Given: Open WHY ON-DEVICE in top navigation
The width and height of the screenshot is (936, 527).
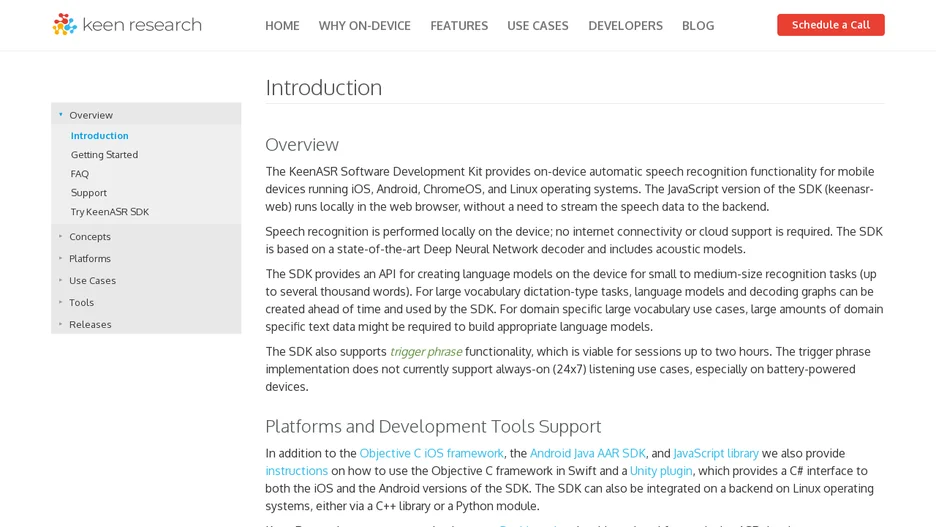Looking at the screenshot, I should [x=364, y=26].
